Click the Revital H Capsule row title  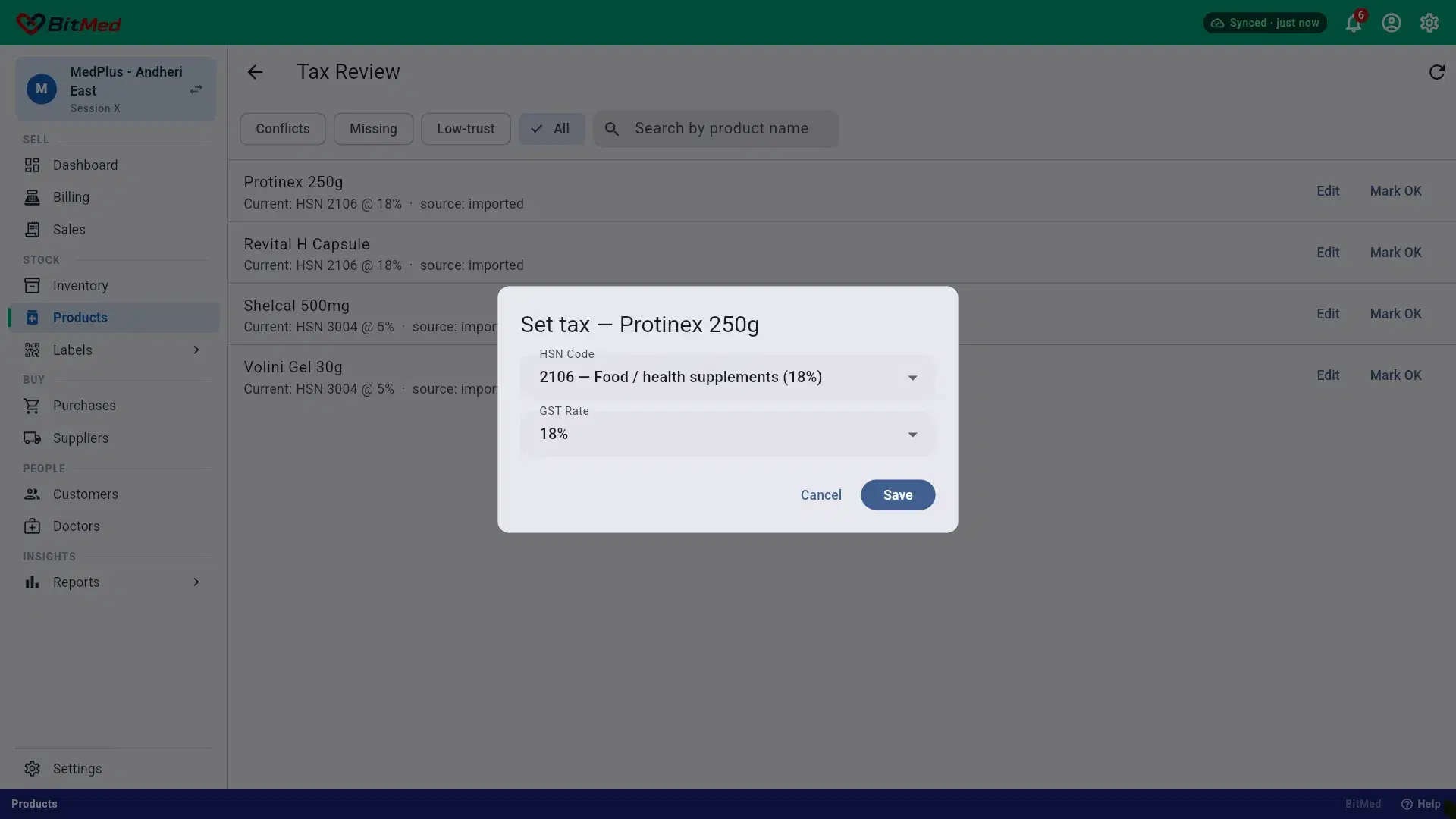(306, 245)
